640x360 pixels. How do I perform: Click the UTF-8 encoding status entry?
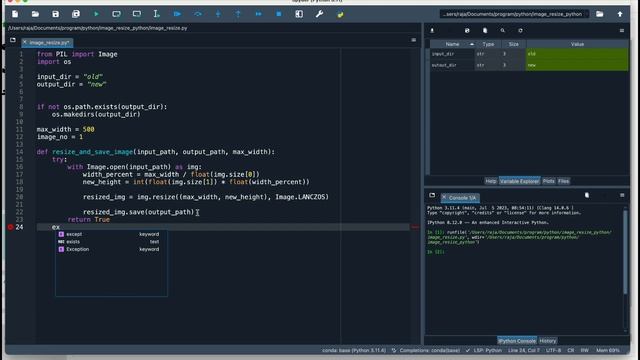553,350
